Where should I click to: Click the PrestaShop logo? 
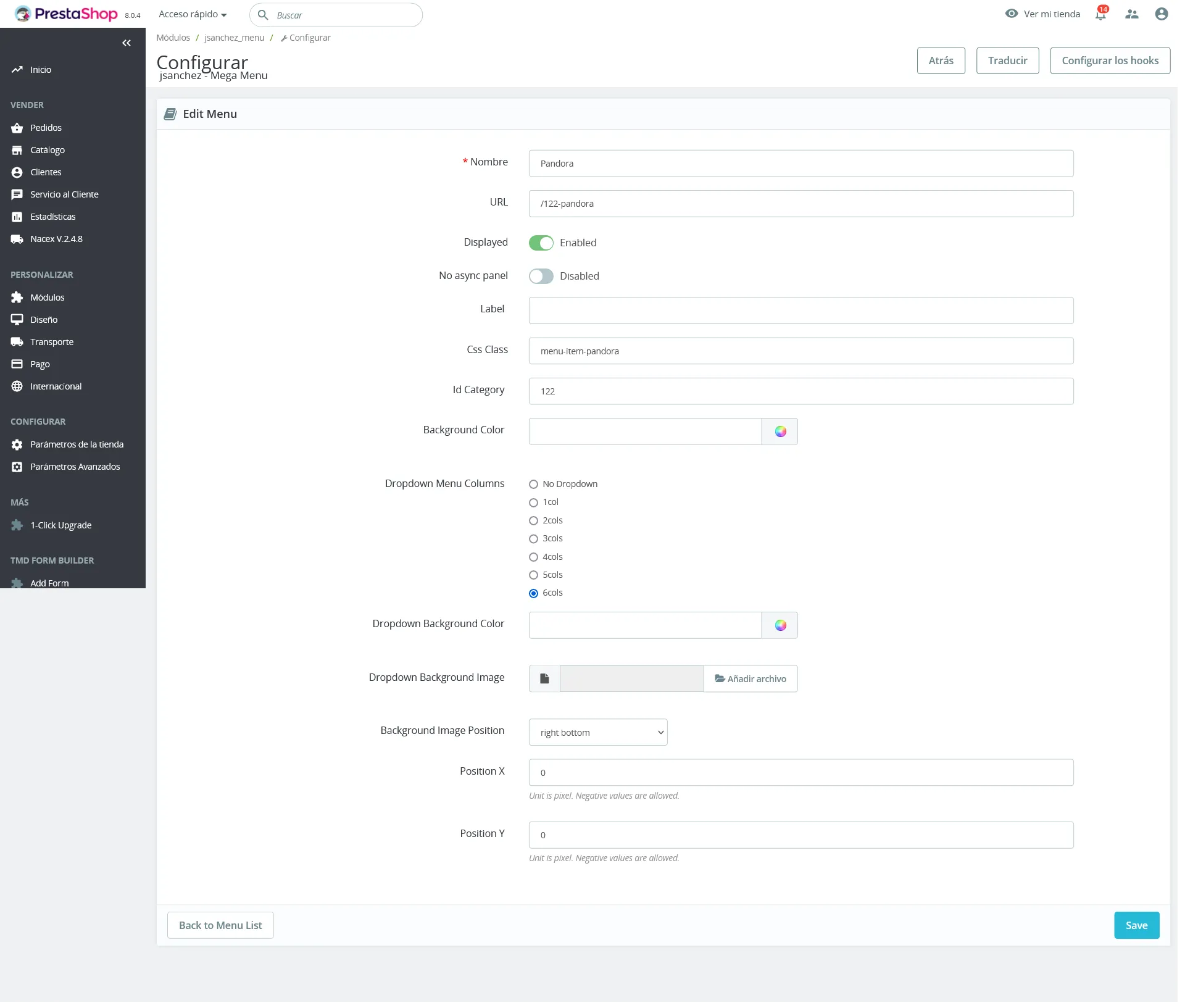66,14
